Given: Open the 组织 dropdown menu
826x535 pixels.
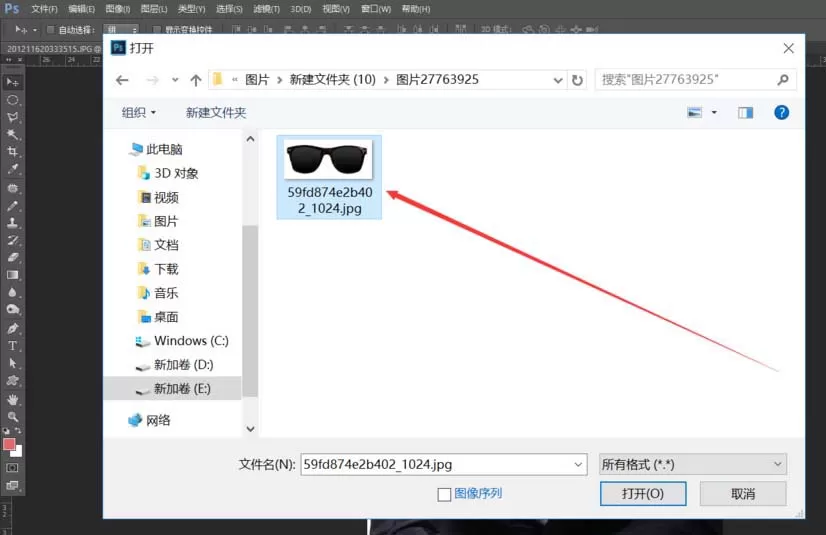Looking at the screenshot, I should point(139,113).
